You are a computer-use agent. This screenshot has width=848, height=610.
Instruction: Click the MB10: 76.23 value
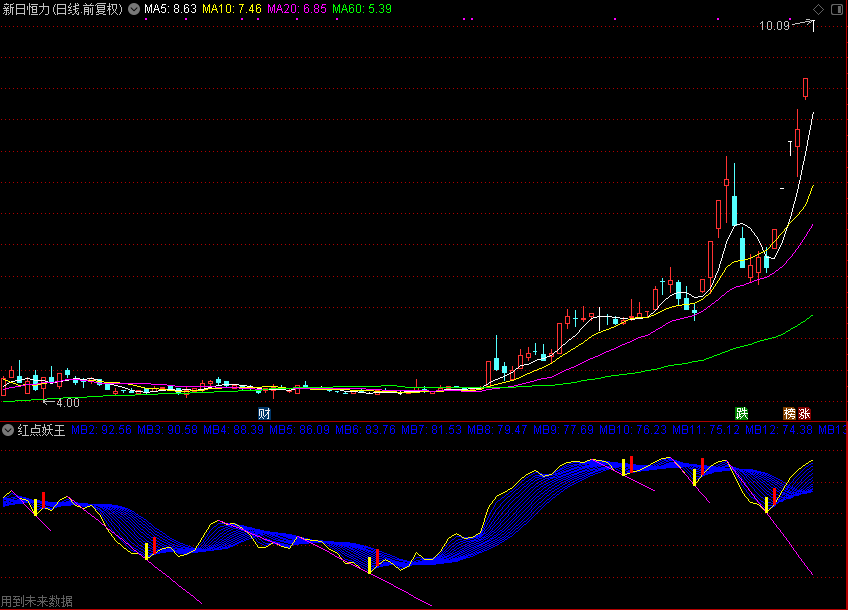tap(633, 430)
